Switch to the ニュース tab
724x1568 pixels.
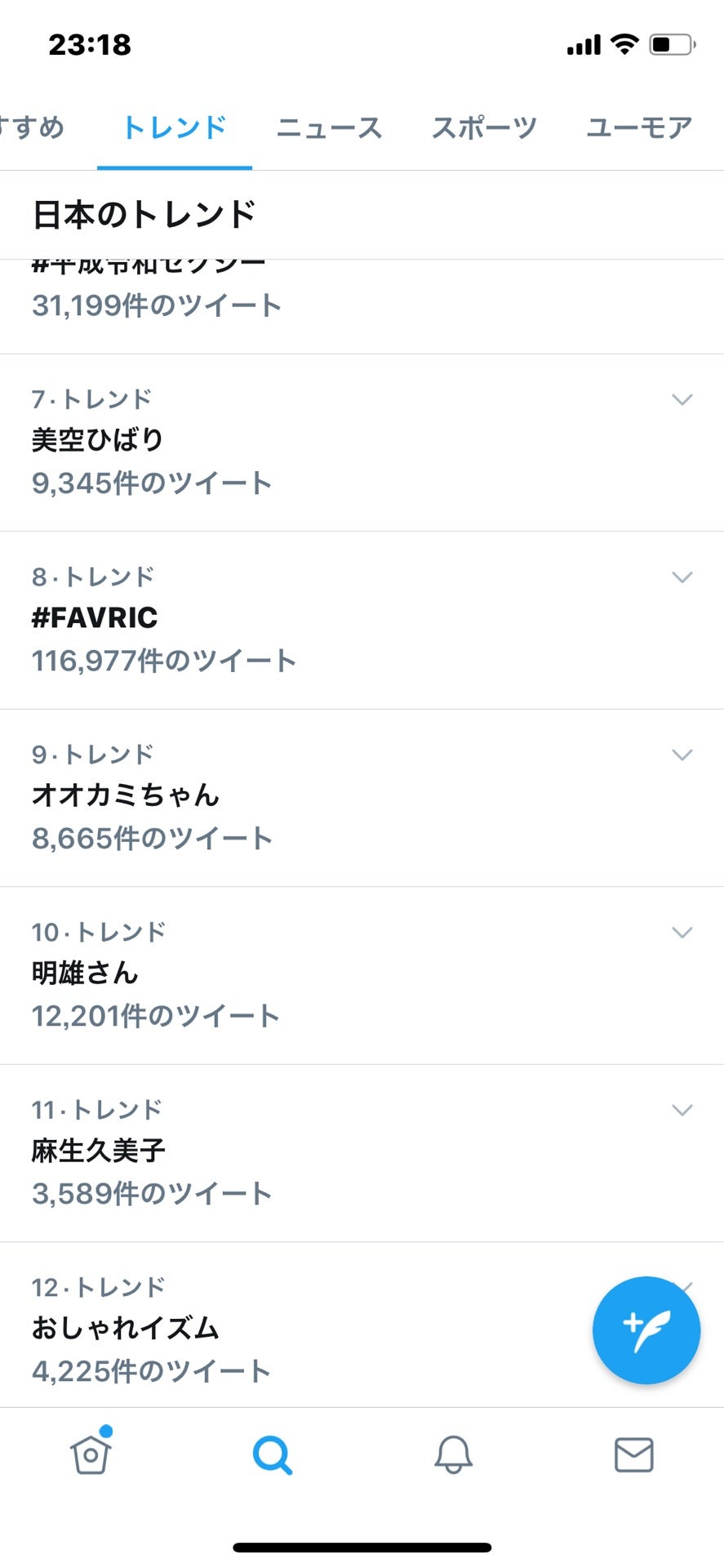[329, 127]
